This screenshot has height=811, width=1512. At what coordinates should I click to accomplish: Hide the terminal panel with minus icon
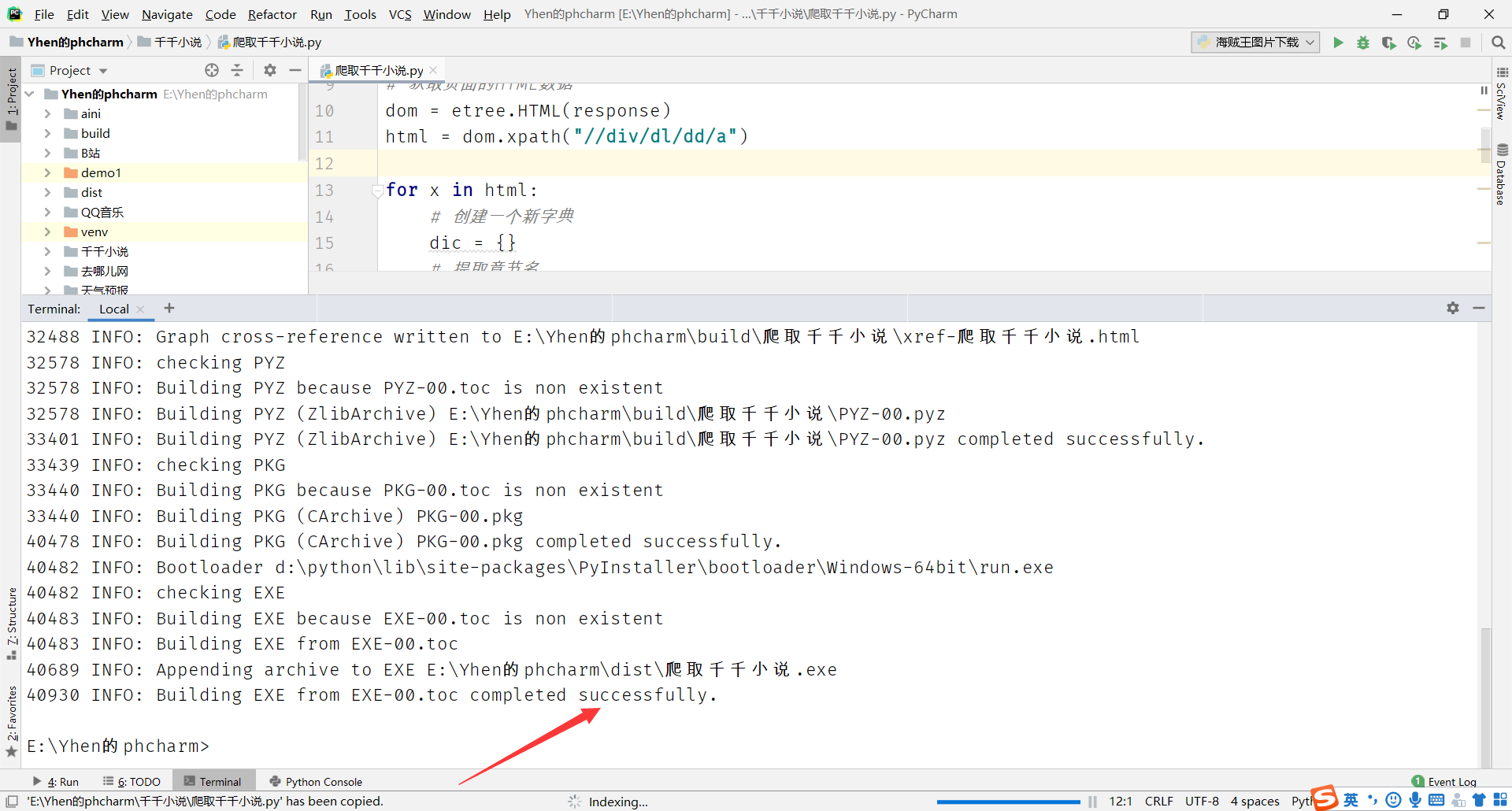point(1479,308)
